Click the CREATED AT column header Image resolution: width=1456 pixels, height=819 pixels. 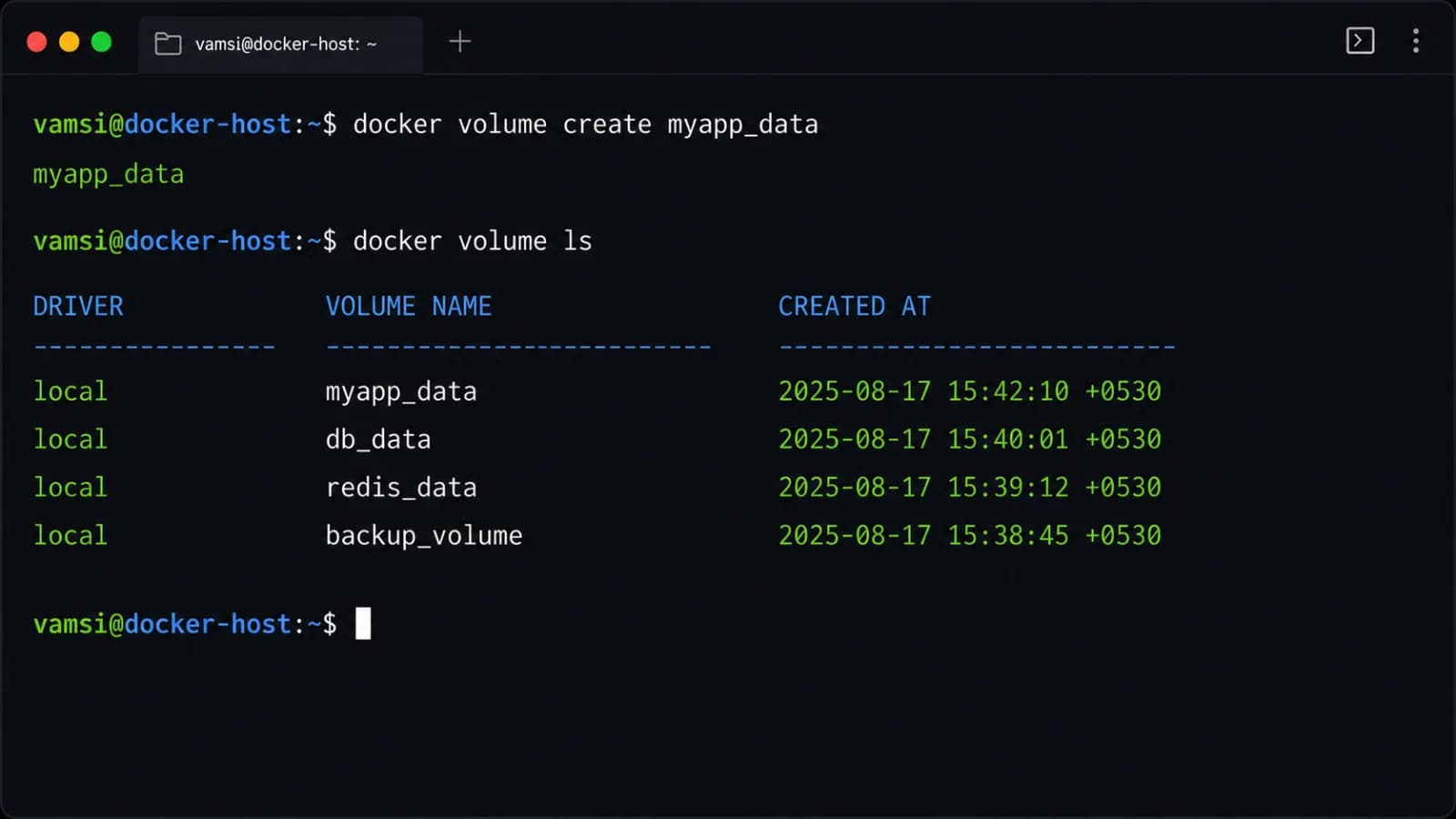tap(854, 306)
